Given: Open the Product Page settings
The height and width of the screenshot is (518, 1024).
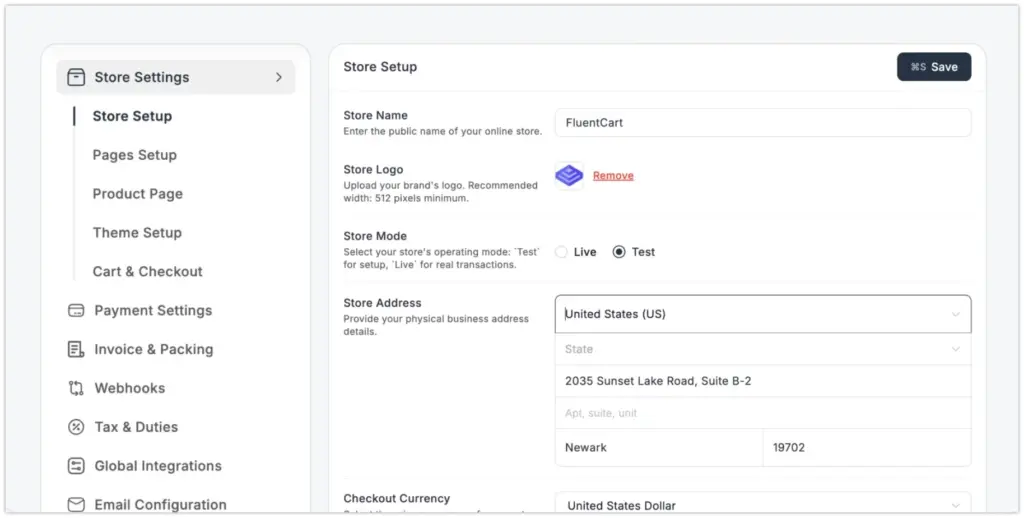Looking at the screenshot, I should pos(137,194).
